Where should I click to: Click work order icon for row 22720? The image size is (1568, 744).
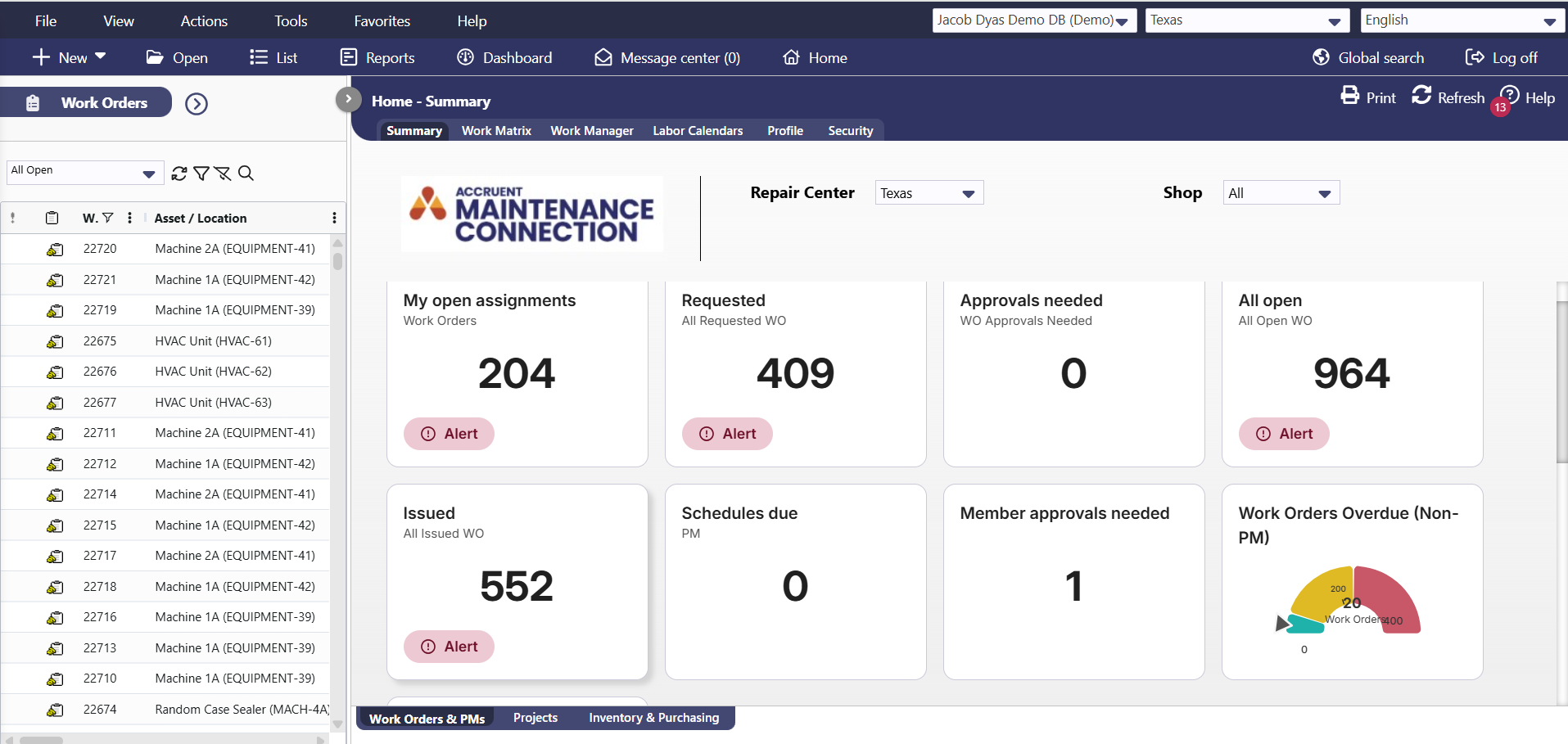pyautogui.click(x=55, y=250)
